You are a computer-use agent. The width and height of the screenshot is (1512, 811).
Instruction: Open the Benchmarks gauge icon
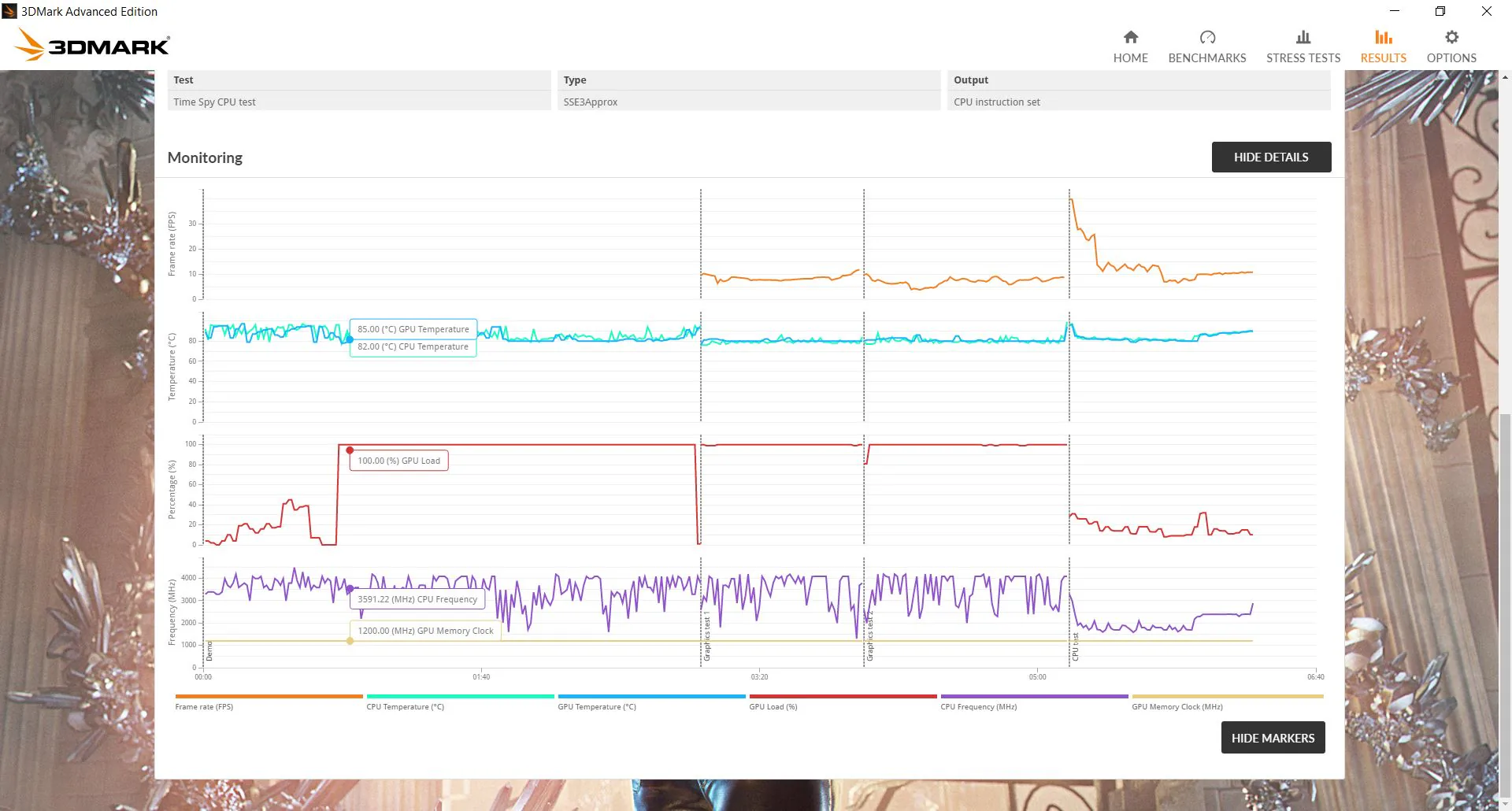1207,37
